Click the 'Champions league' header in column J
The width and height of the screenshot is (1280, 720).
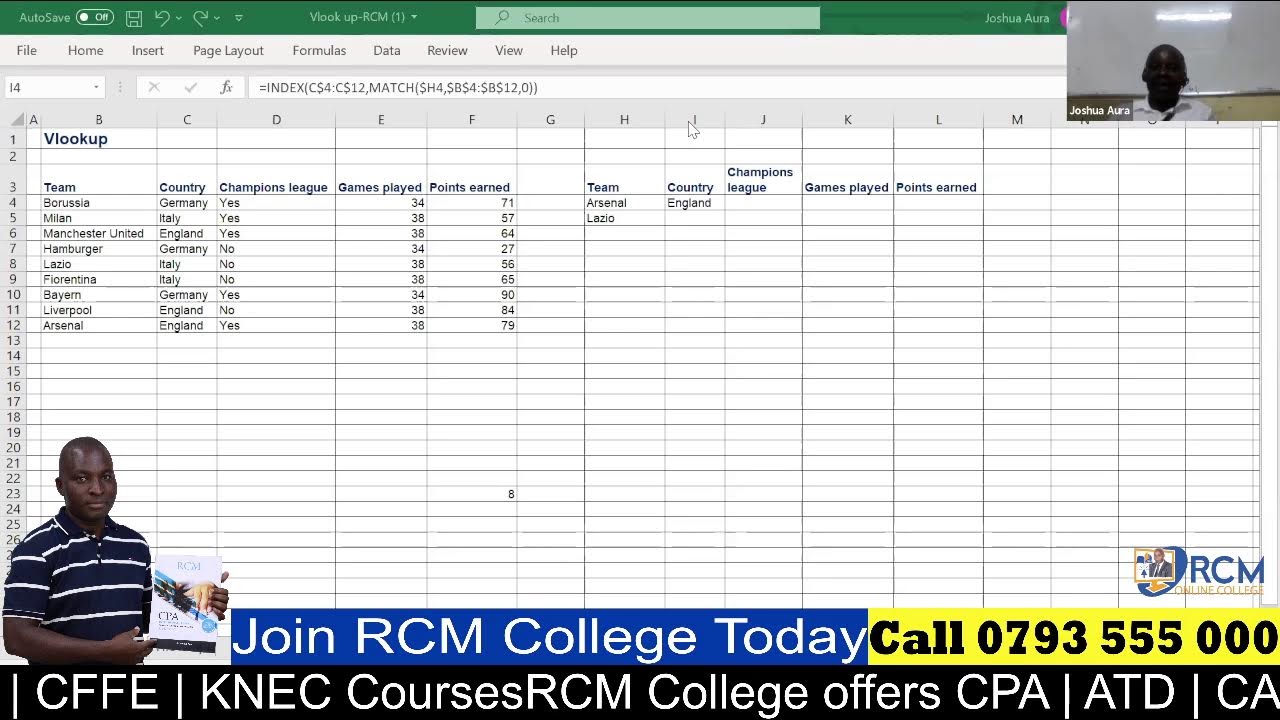click(763, 180)
